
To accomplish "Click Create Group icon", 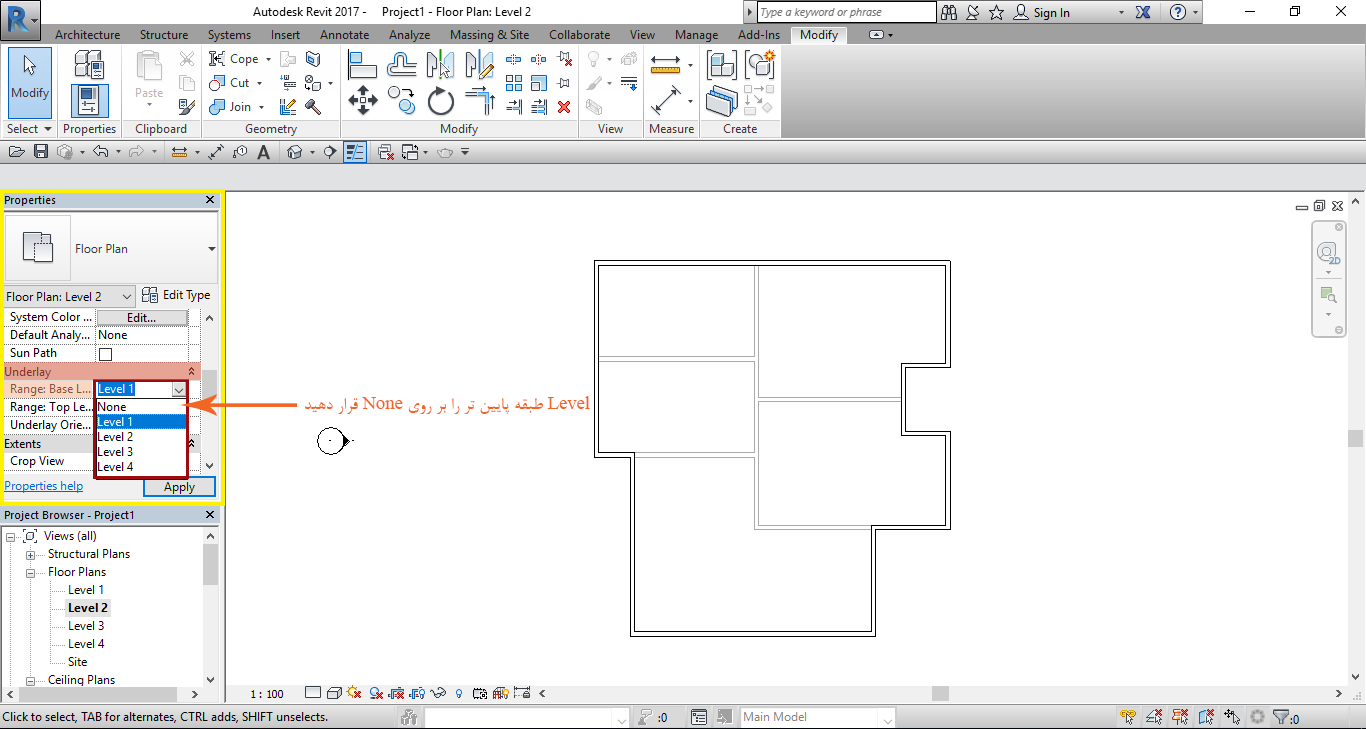I will point(760,65).
